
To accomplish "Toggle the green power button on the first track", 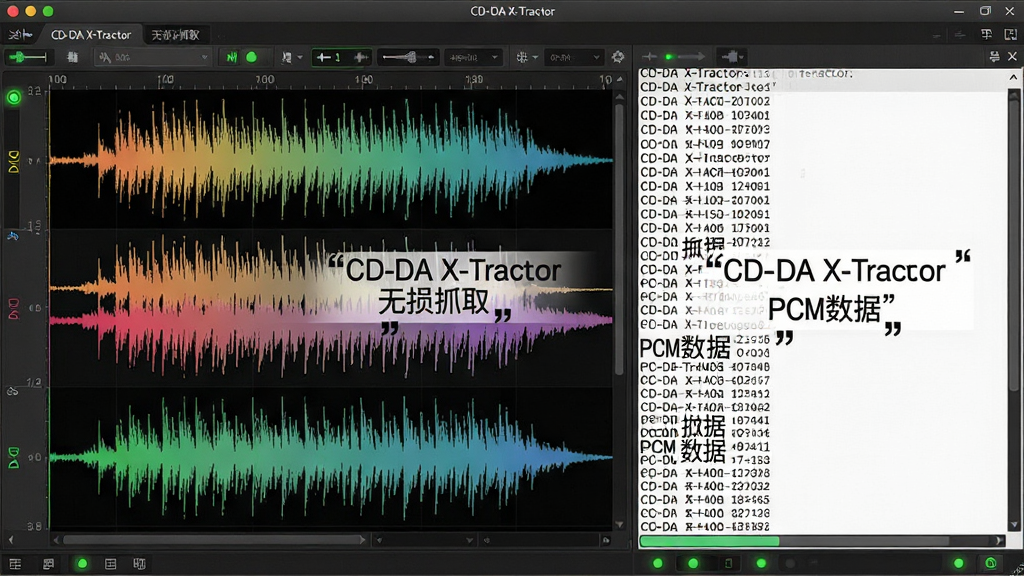I will pyautogui.click(x=14, y=98).
